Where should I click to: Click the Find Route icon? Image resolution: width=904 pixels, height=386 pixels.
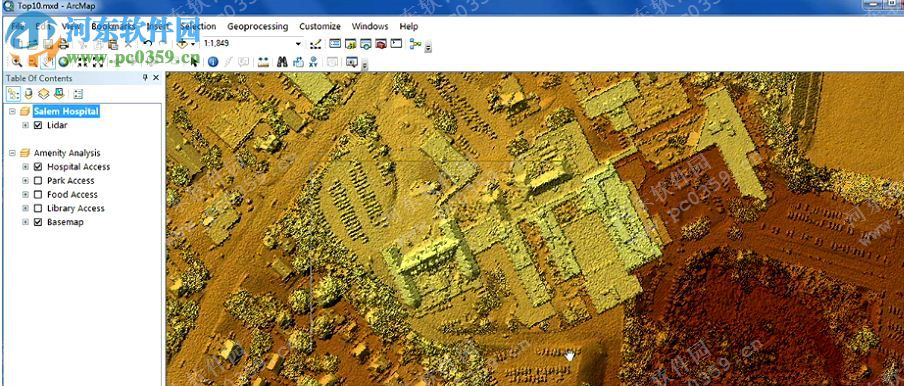[298, 62]
